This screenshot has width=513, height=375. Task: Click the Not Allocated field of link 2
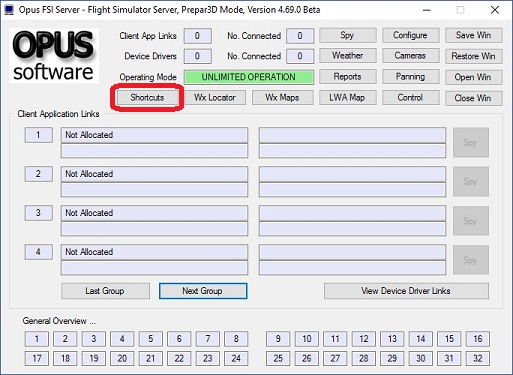point(154,174)
